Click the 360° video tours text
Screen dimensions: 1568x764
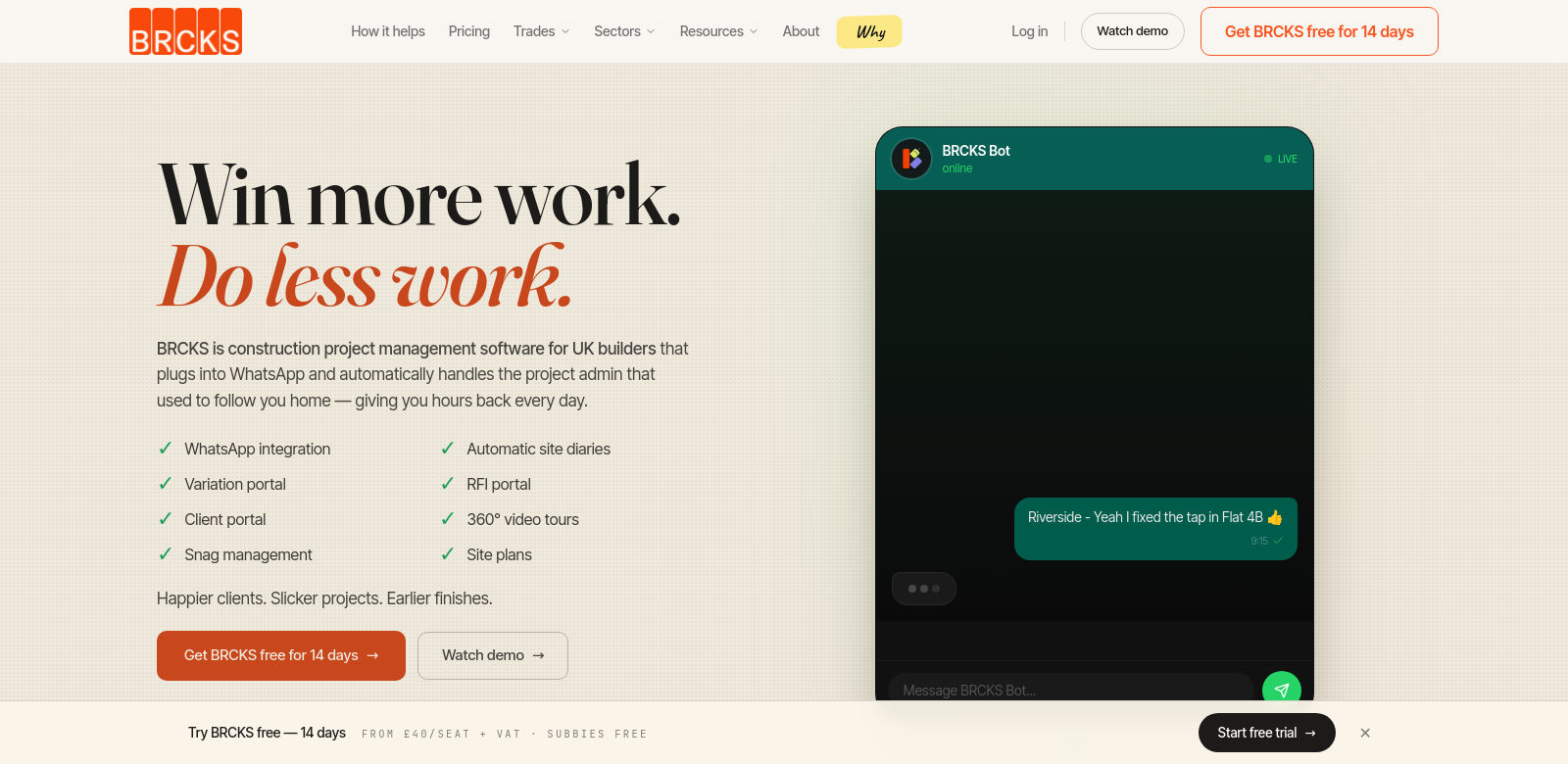click(x=522, y=519)
